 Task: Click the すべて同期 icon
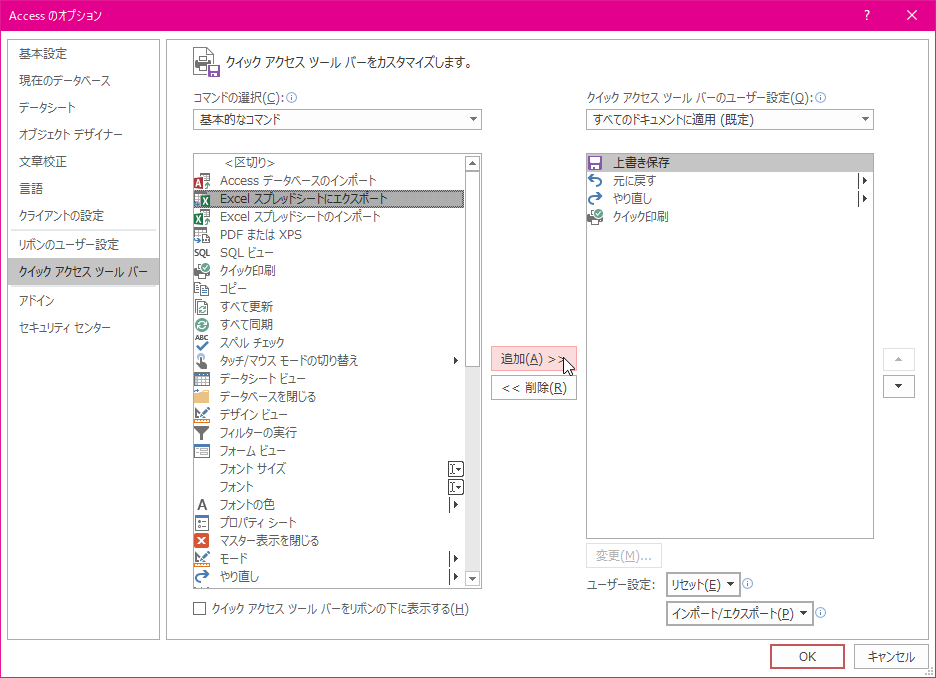click(x=202, y=325)
